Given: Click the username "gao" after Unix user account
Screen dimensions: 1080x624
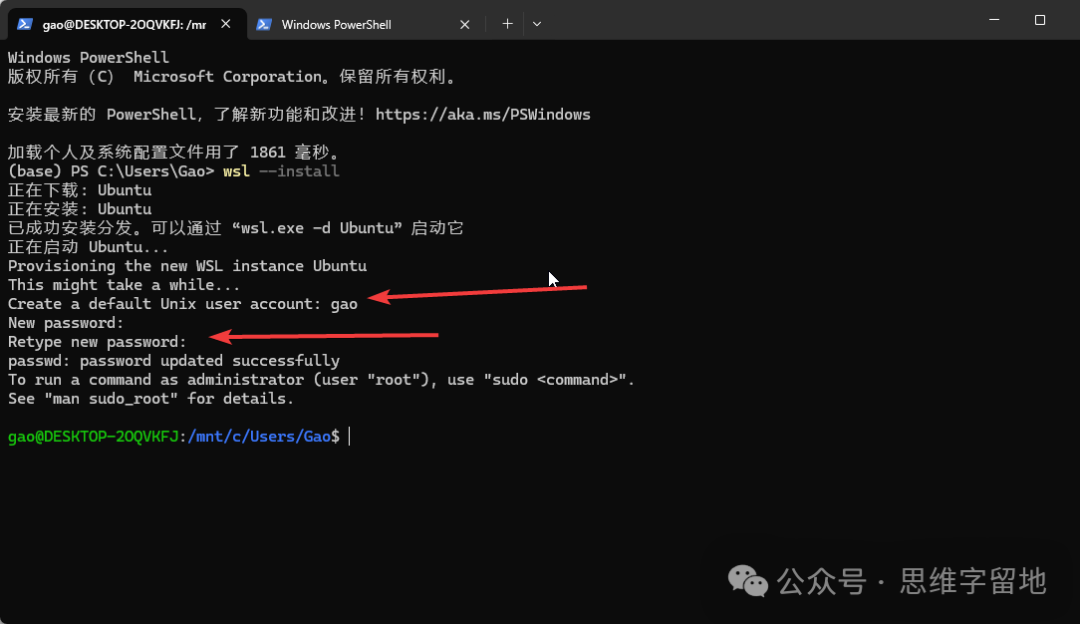Looking at the screenshot, I should pos(344,304).
